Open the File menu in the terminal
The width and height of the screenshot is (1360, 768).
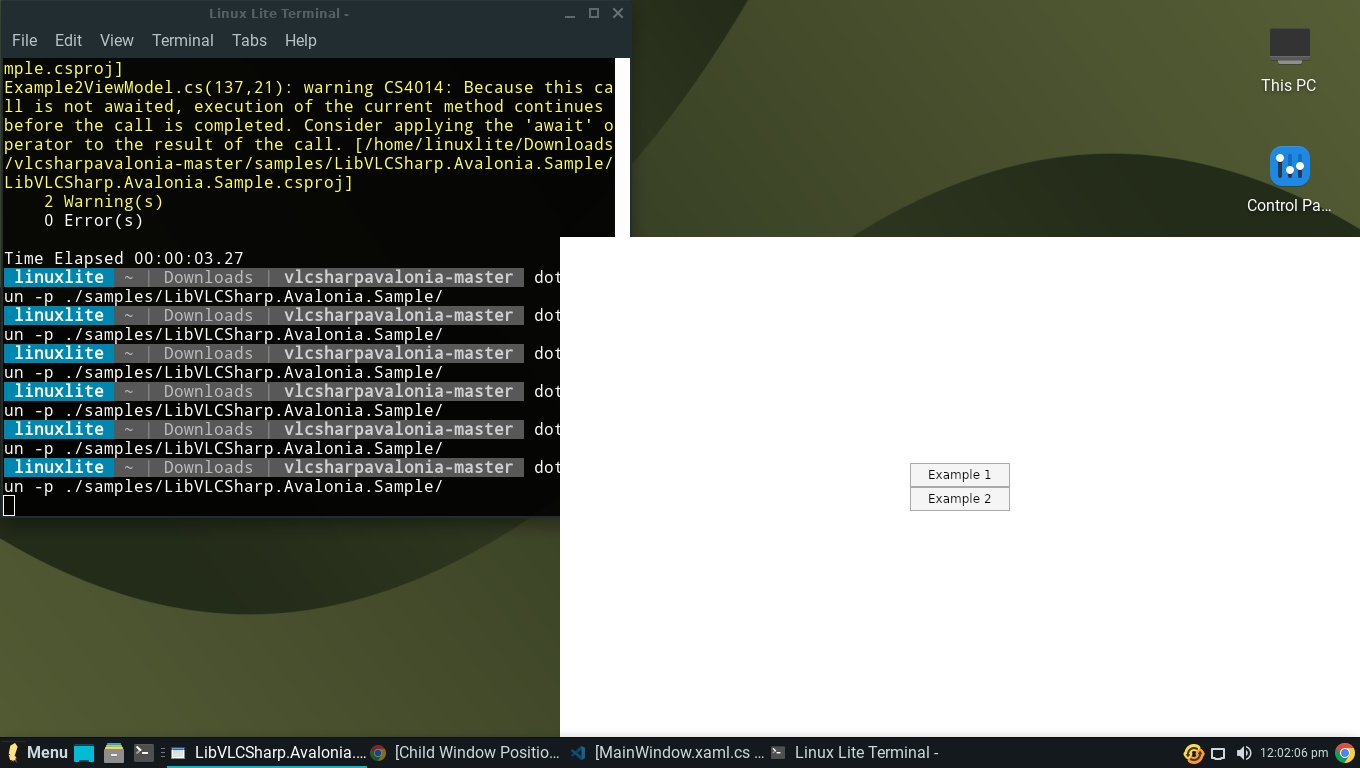[24, 40]
